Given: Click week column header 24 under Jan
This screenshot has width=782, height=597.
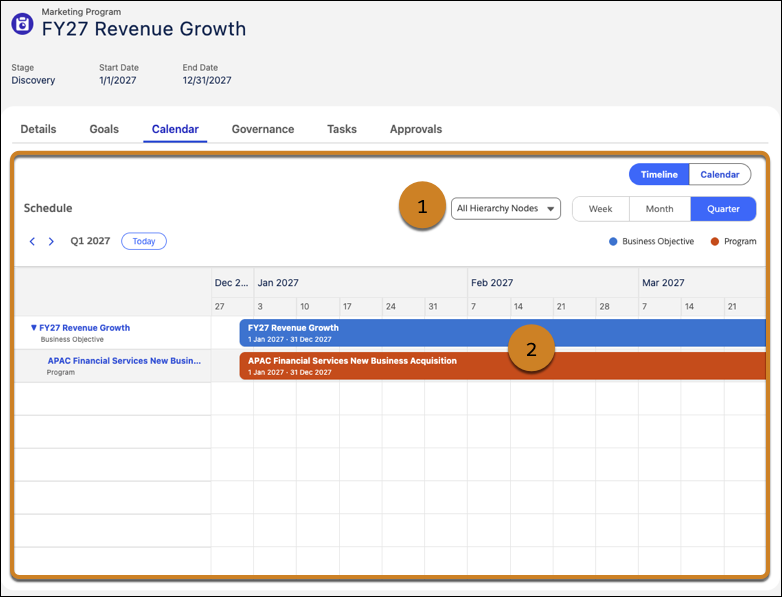Looking at the screenshot, I should pyautogui.click(x=391, y=306).
